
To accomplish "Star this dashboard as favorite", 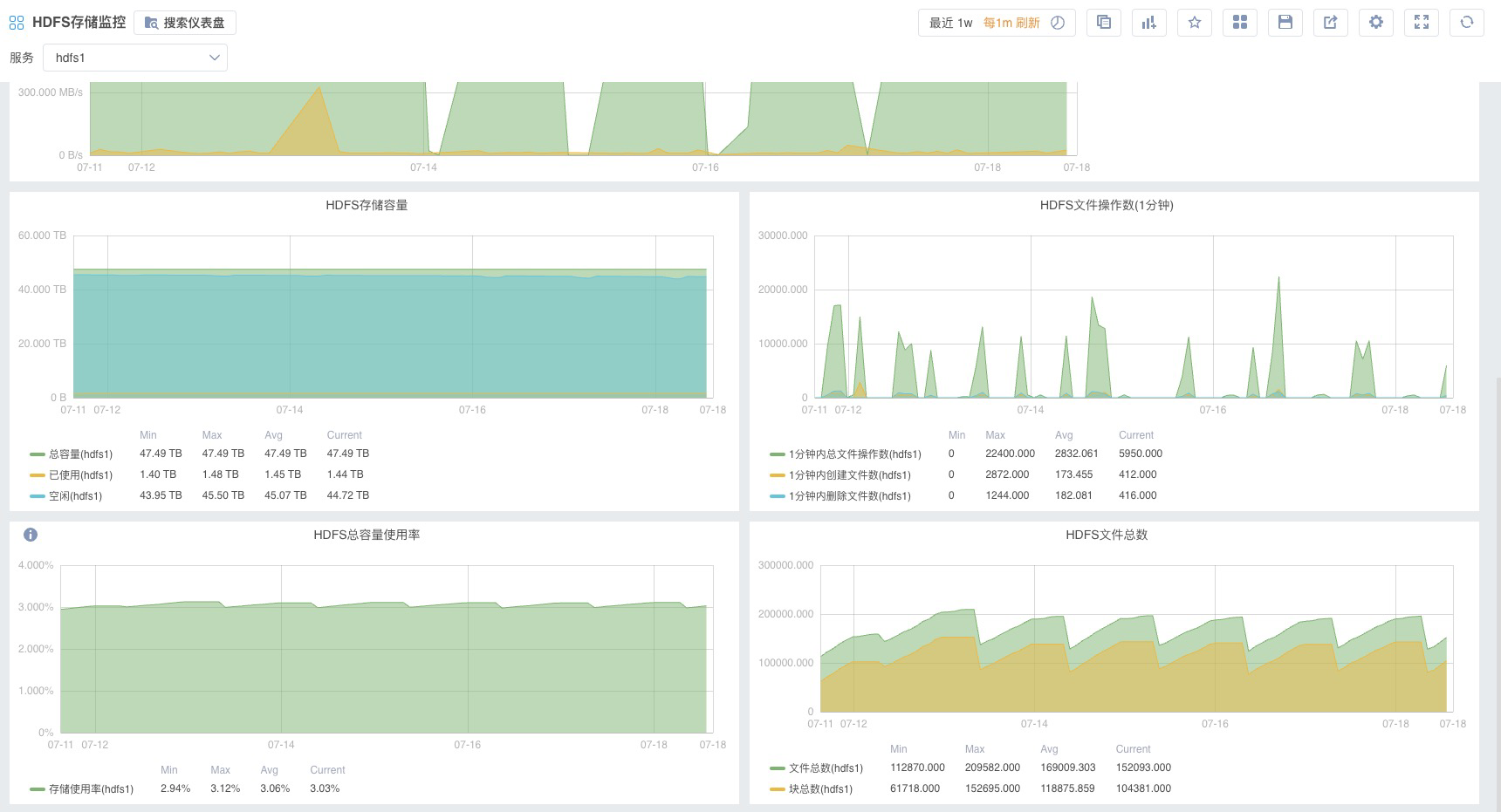I will 1195,23.
